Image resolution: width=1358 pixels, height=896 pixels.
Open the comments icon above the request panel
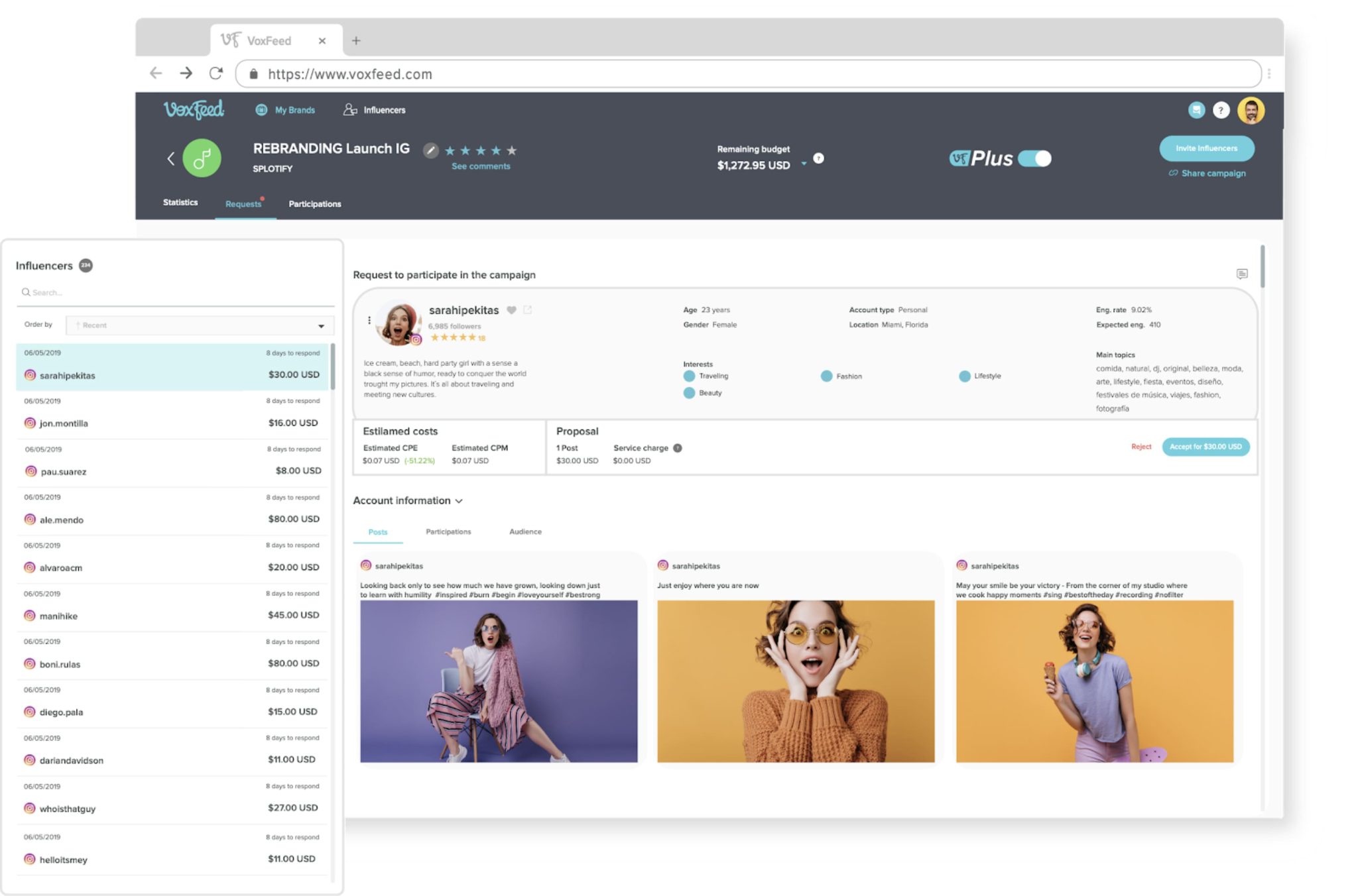(x=1243, y=274)
